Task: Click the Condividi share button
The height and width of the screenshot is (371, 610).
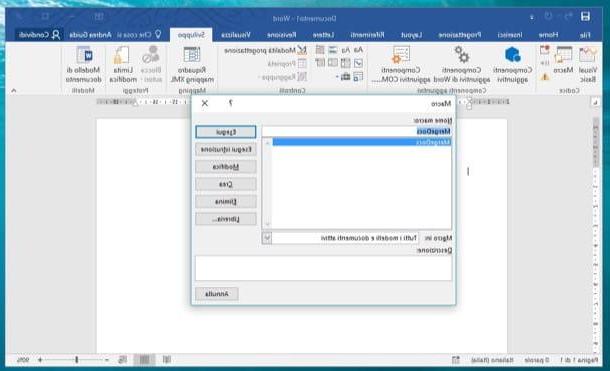Action: pyautogui.click(x=40, y=35)
